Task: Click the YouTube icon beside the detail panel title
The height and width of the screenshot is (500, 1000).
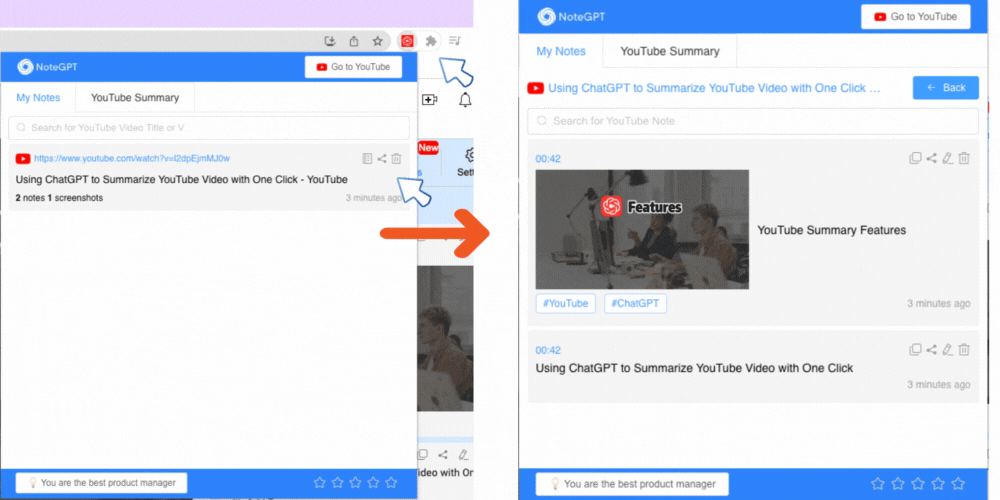Action: pyautogui.click(x=535, y=88)
